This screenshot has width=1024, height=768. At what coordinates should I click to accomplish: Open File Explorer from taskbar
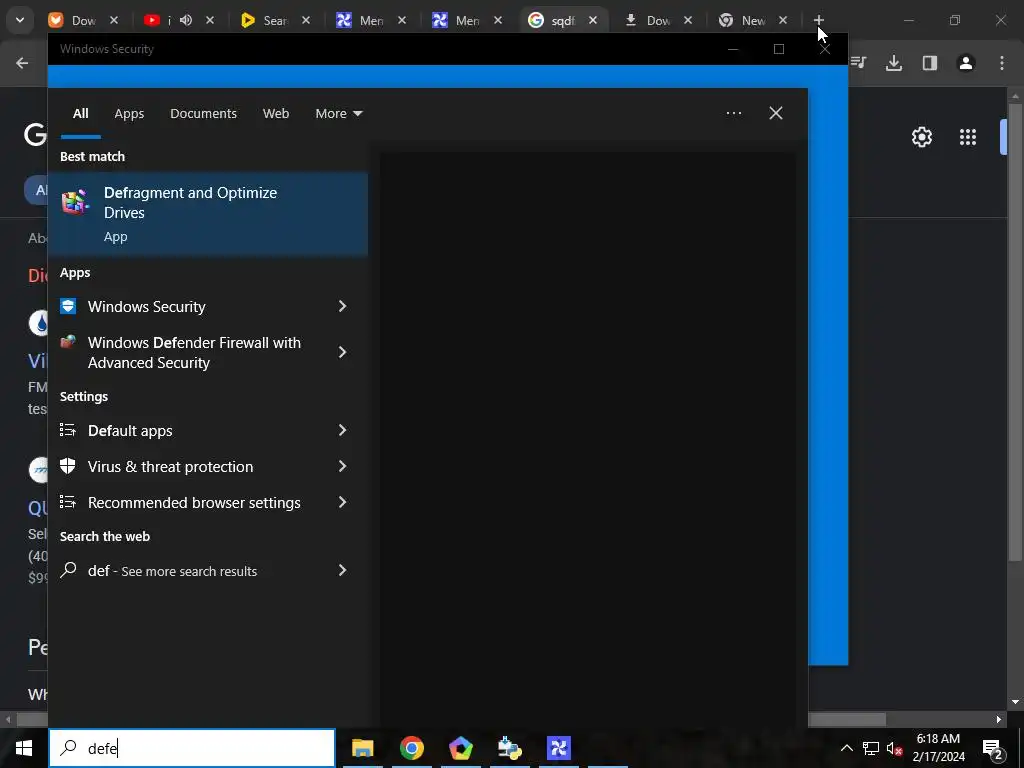coord(362,748)
